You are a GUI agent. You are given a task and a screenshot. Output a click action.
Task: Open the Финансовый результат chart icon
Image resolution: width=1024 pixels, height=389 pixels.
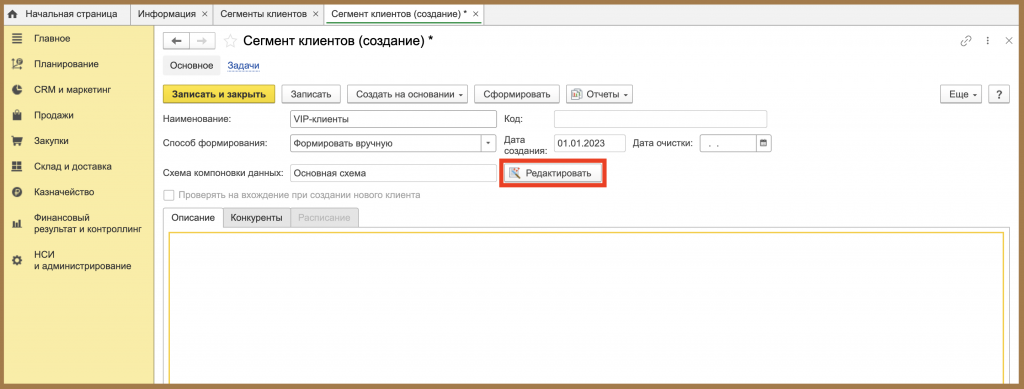(17, 224)
